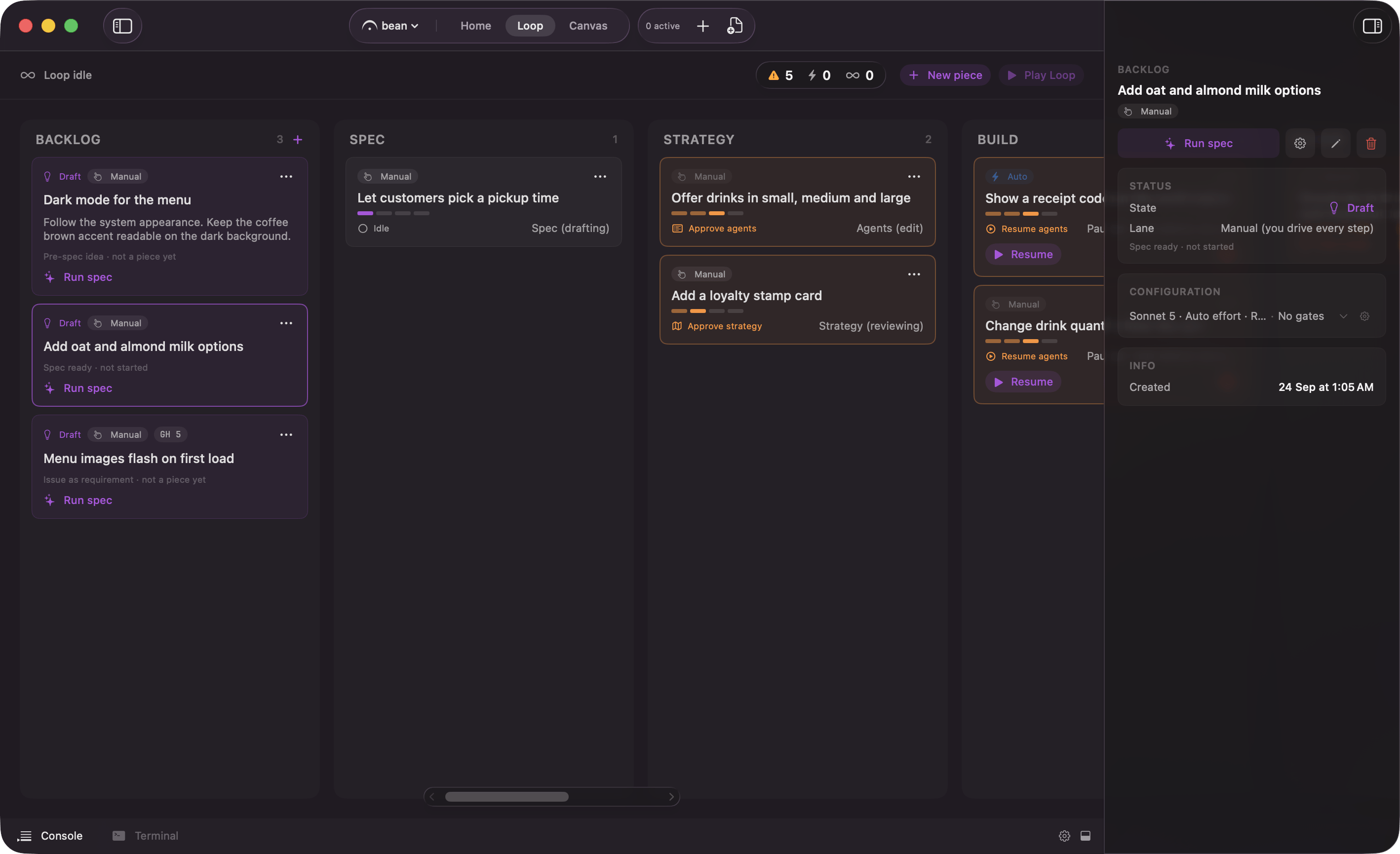Click Approve agents on the drink sizes card
The width and height of the screenshot is (1400, 854).
pos(714,229)
